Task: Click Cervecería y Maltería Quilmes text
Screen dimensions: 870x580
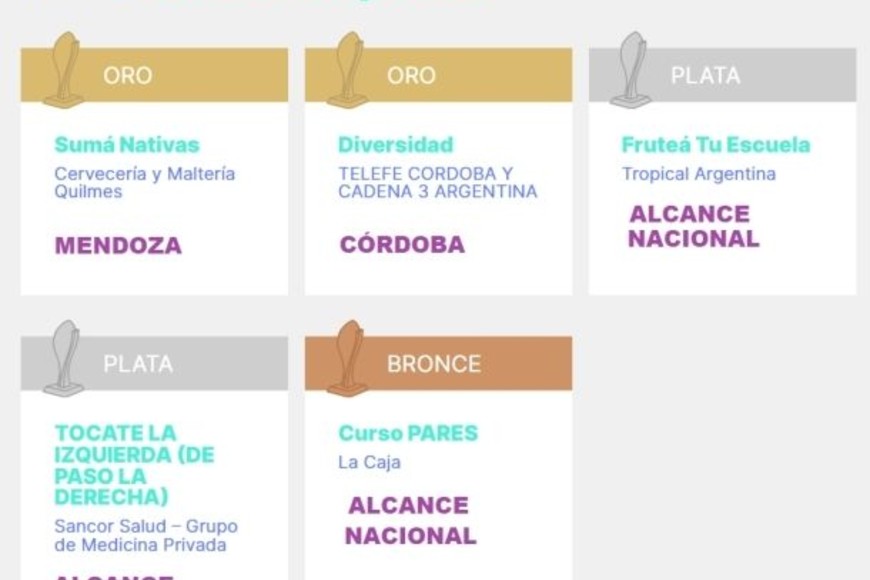Action: [x=145, y=181]
